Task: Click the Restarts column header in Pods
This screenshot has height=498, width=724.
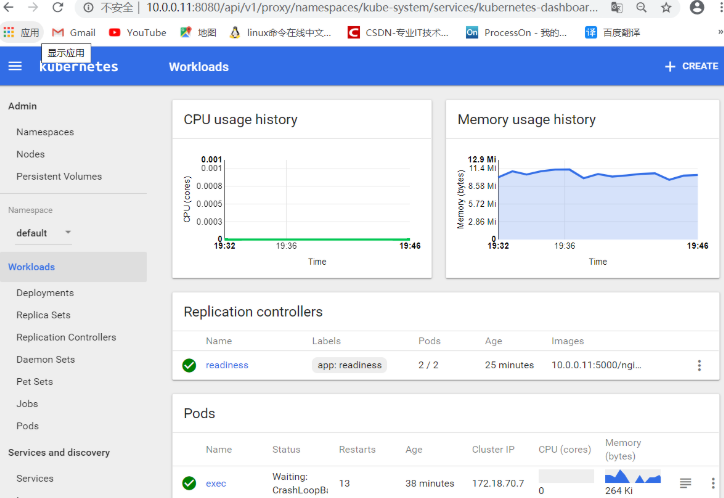Action: coord(357,449)
